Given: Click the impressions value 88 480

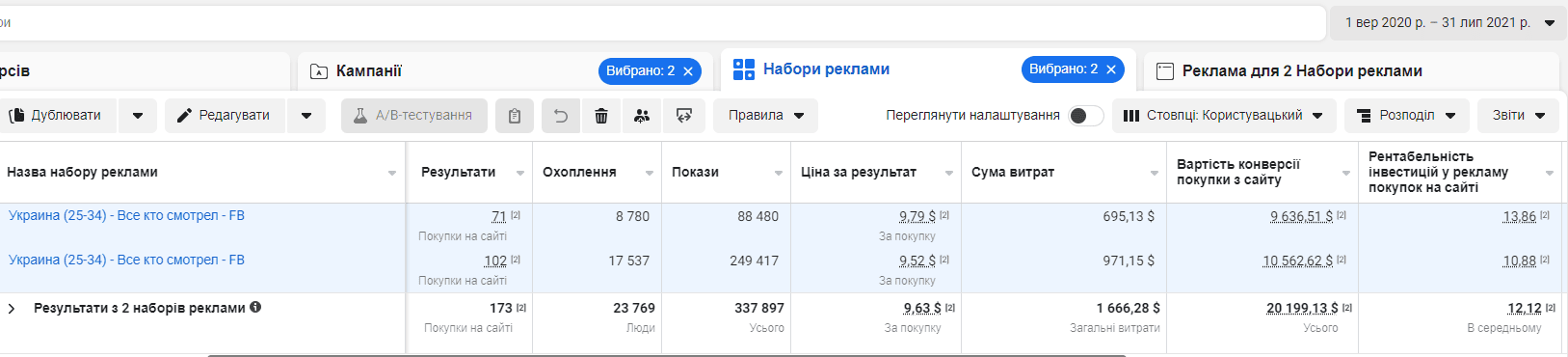Looking at the screenshot, I should pos(757,216).
